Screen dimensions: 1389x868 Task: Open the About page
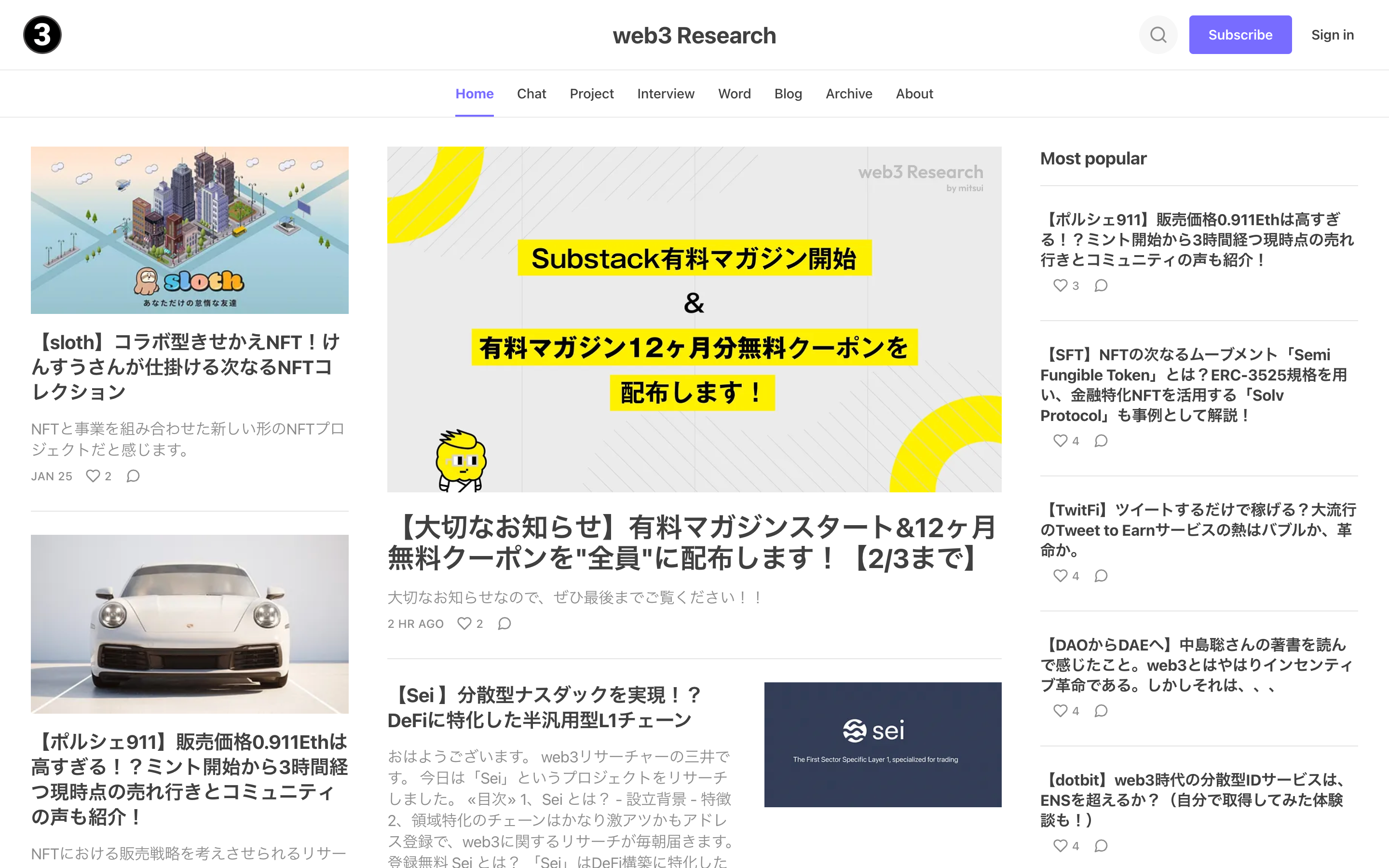point(914,94)
